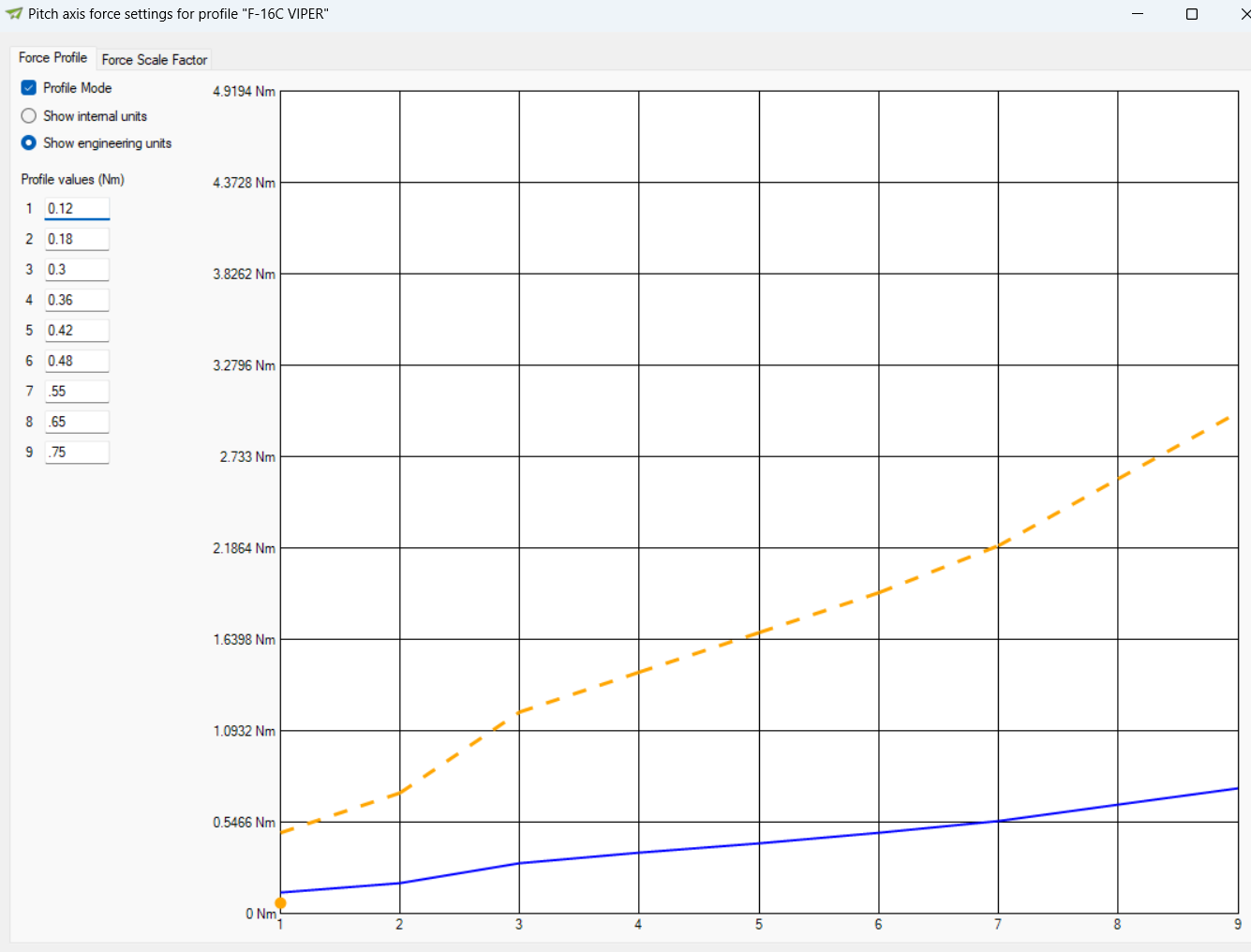Click profile value field 4 containing 0.36
This screenshot has height=952, width=1251.
pyautogui.click(x=77, y=300)
